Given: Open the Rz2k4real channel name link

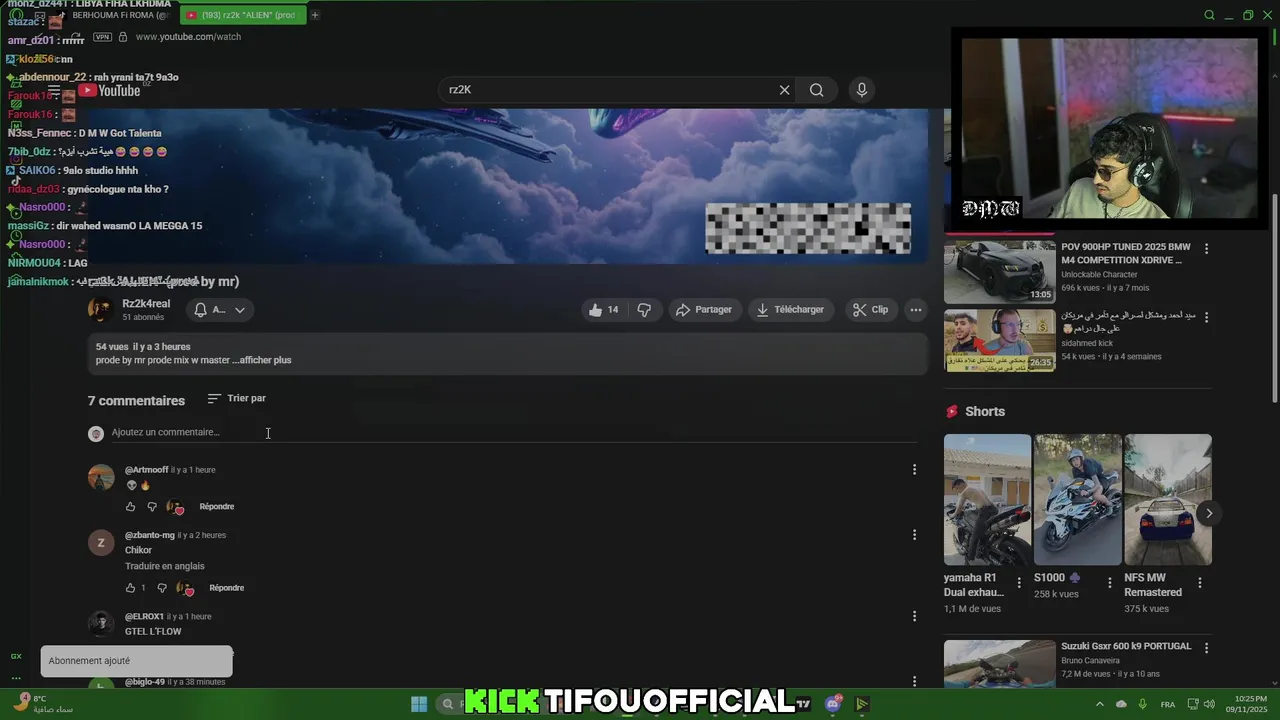Looking at the screenshot, I should coord(146,304).
